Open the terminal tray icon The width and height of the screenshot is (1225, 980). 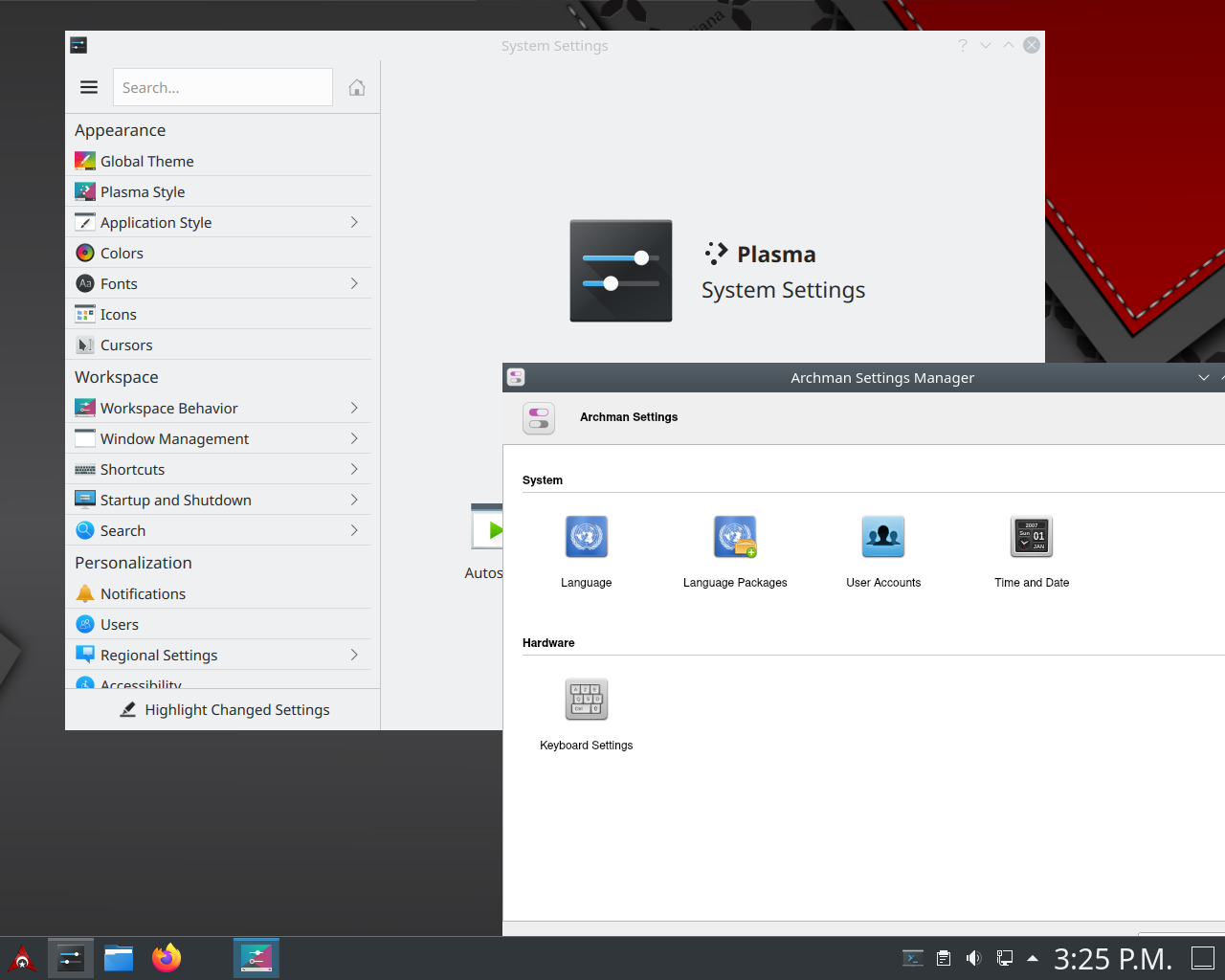[913, 958]
